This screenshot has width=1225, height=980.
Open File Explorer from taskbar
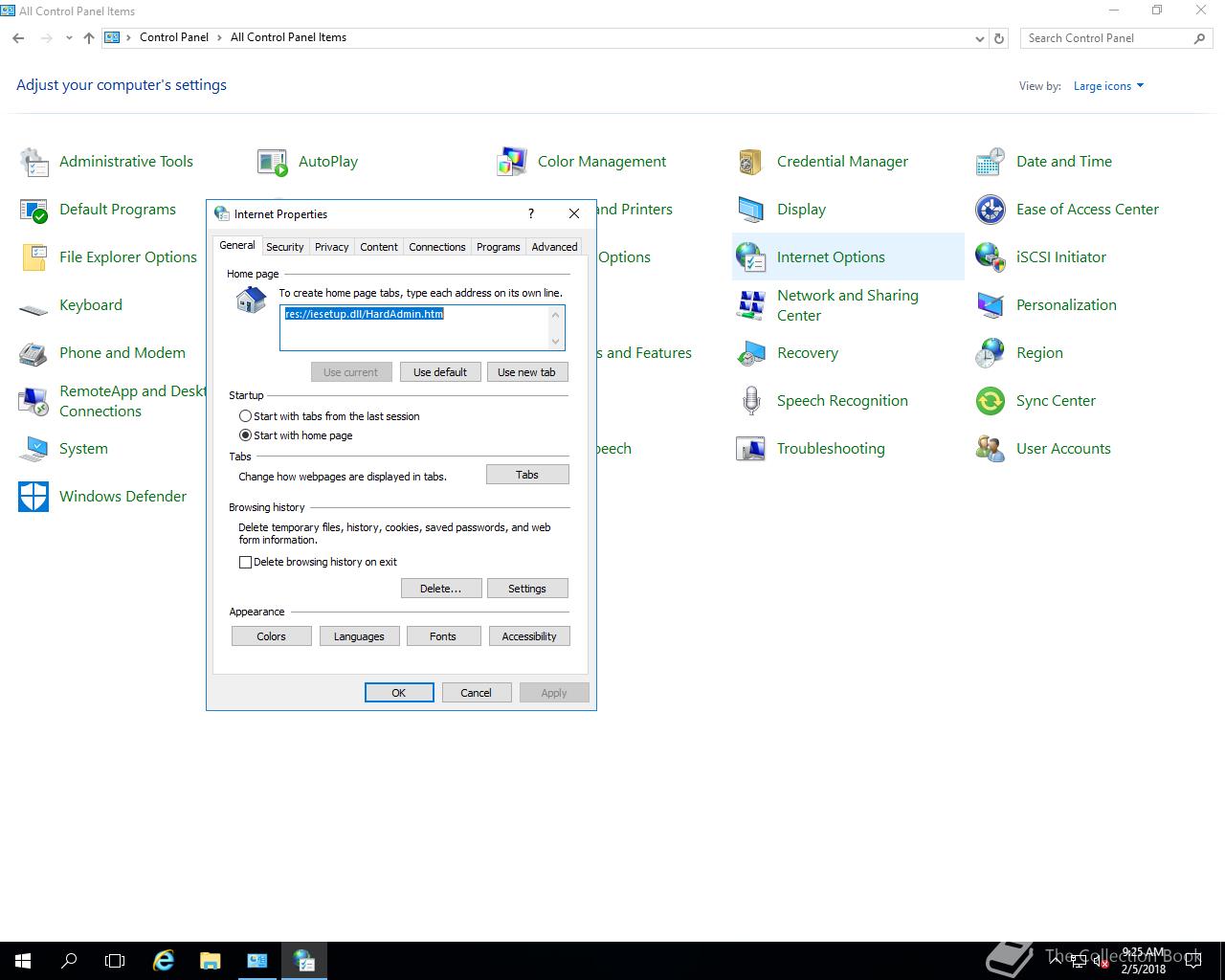click(211, 961)
